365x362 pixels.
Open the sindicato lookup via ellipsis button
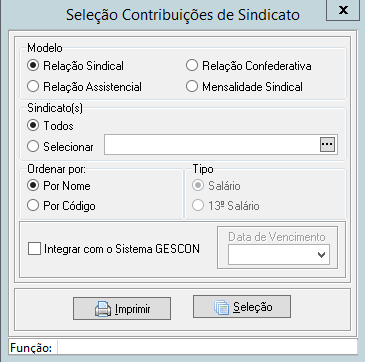point(327,145)
